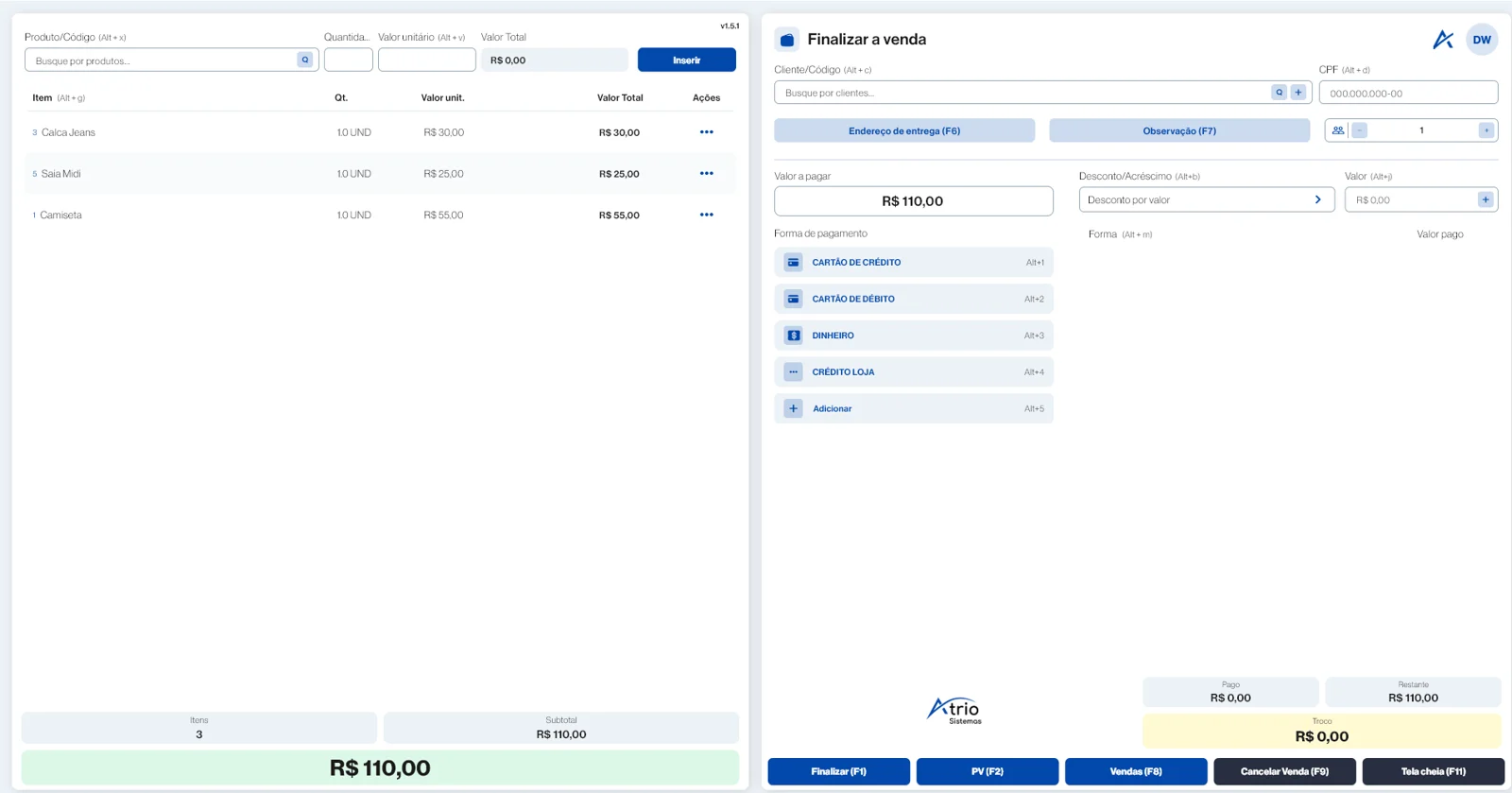Select the Camiseta item text
Viewport: 1512px width, 793px height.
tap(60, 215)
